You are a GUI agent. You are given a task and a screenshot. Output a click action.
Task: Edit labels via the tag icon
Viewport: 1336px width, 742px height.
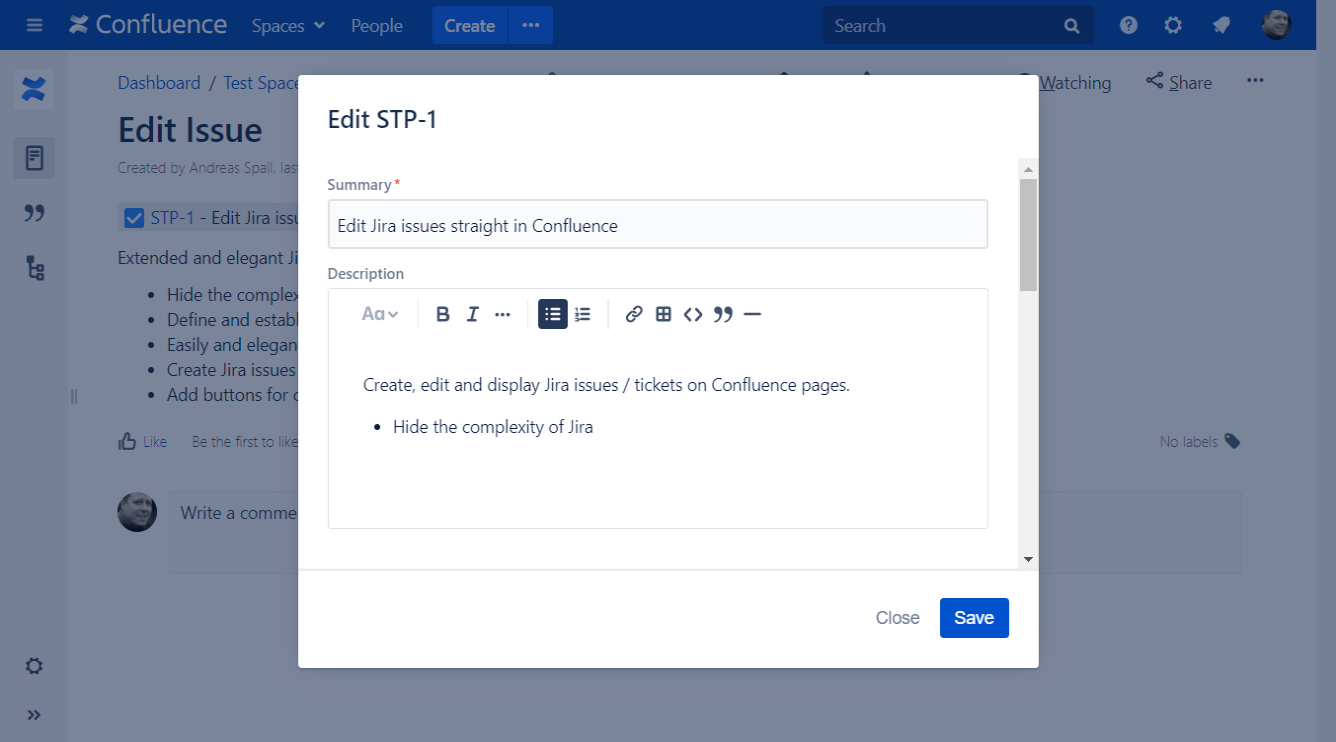(x=1232, y=441)
